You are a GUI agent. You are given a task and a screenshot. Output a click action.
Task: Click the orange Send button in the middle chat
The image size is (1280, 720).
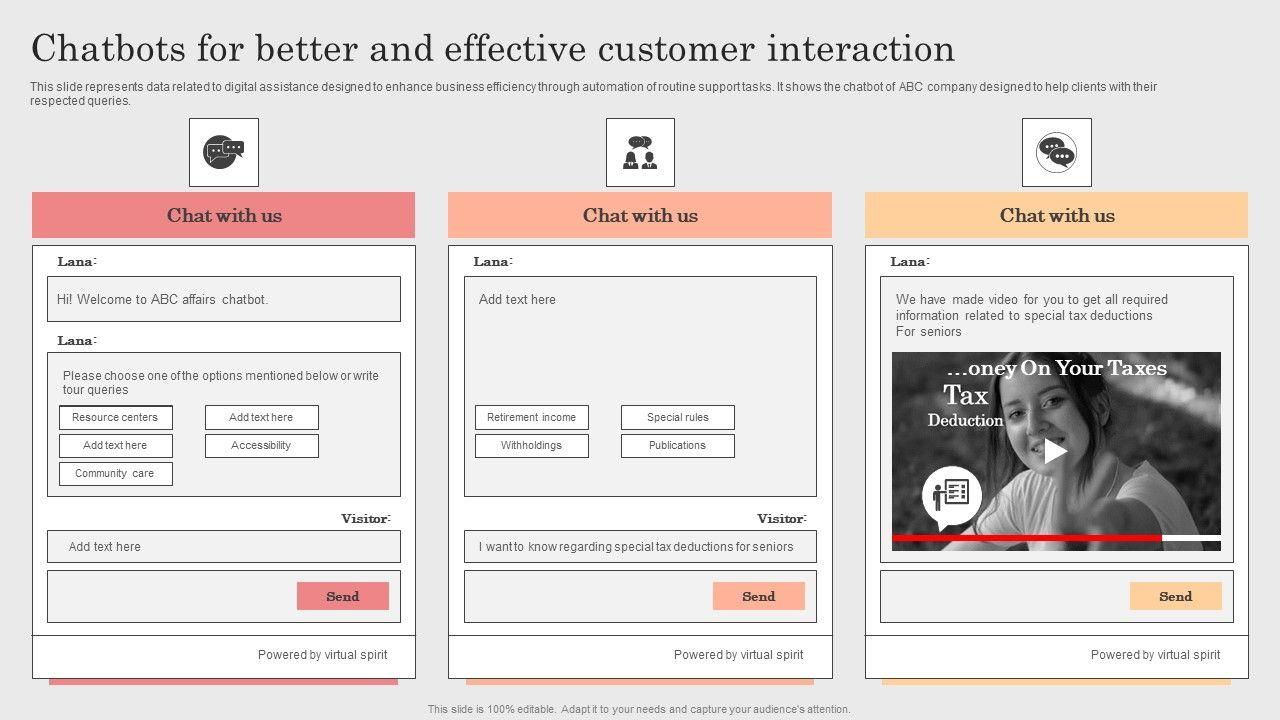coord(758,596)
